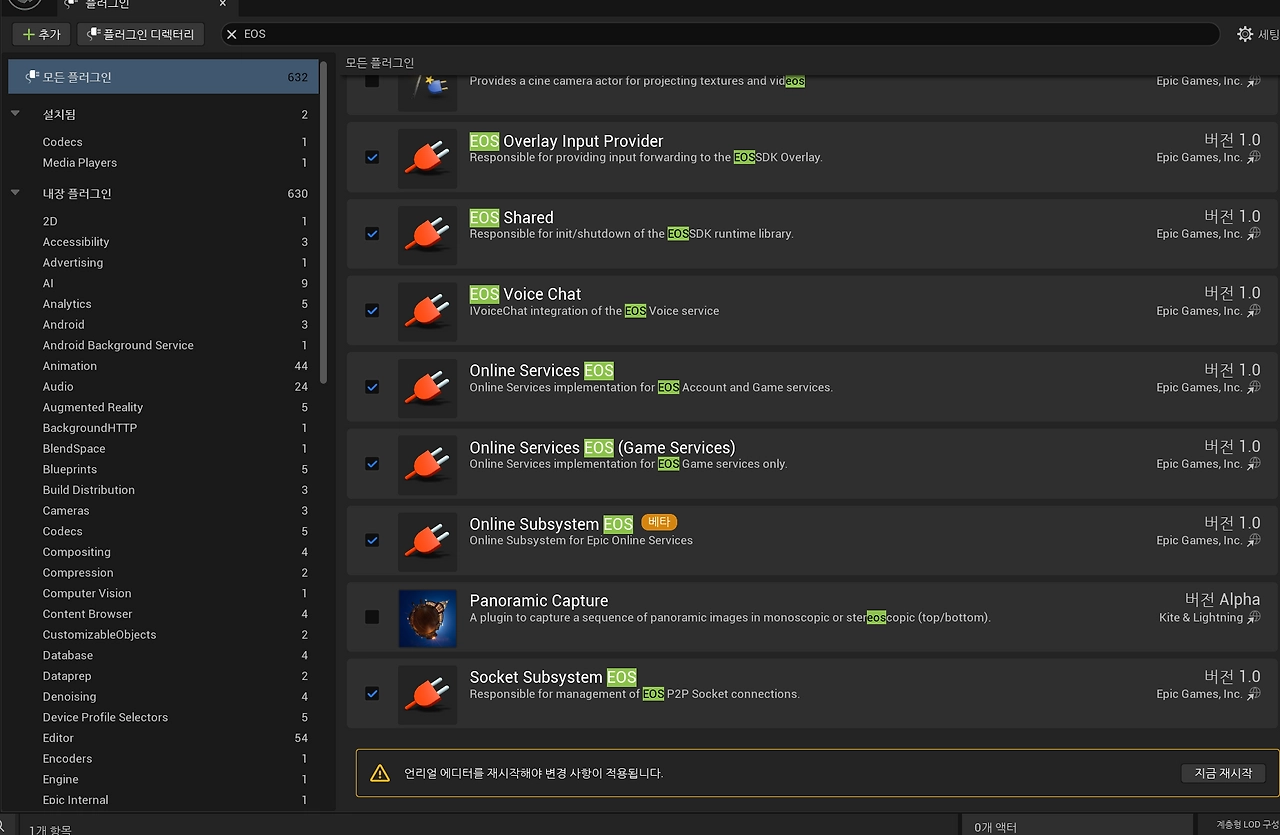
Task: Click the EOS Overlay Input Provider plug icon
Action: pyautogui.click(x=427, y=158)
